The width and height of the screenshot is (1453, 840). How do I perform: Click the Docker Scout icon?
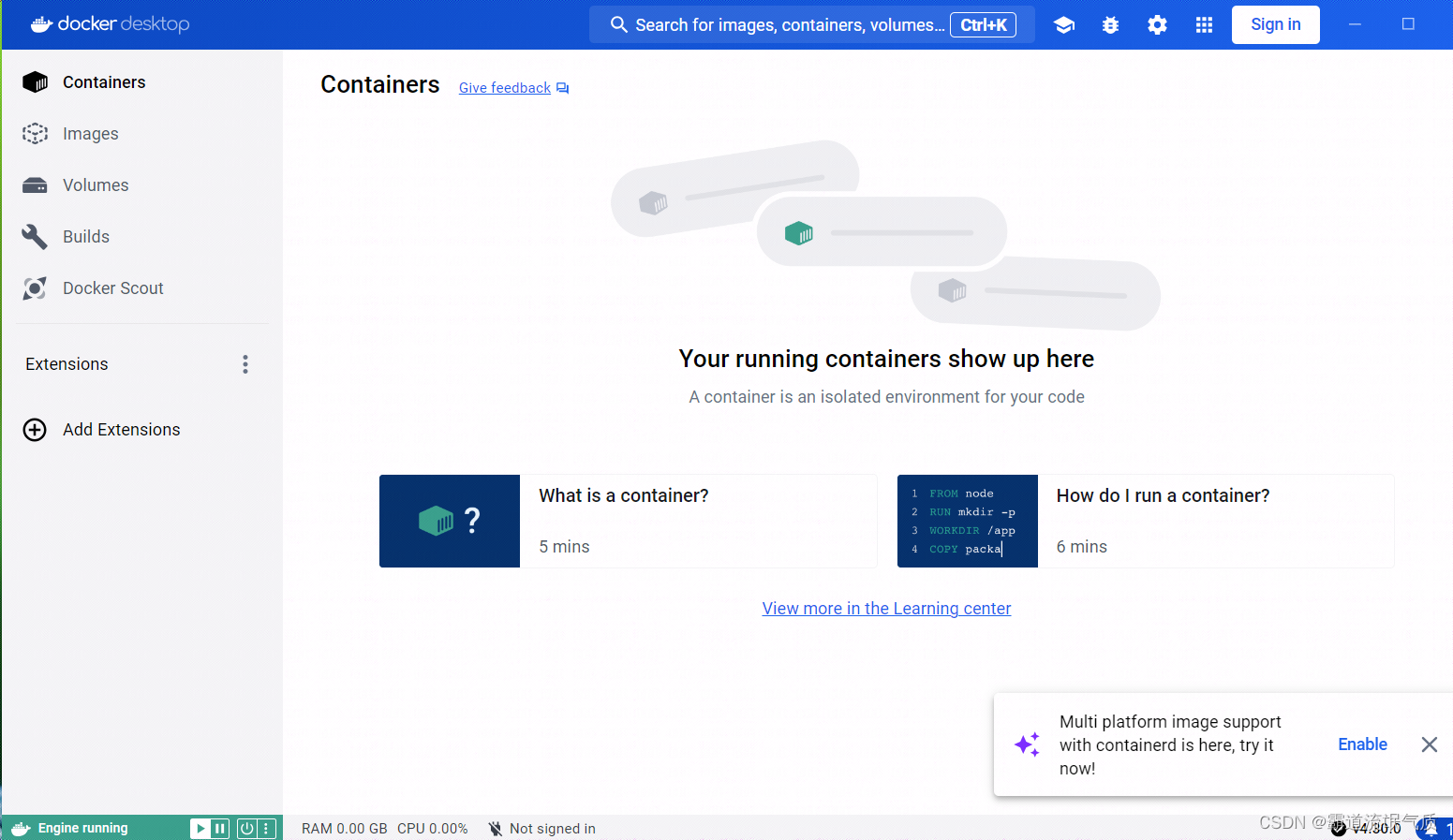35,288
